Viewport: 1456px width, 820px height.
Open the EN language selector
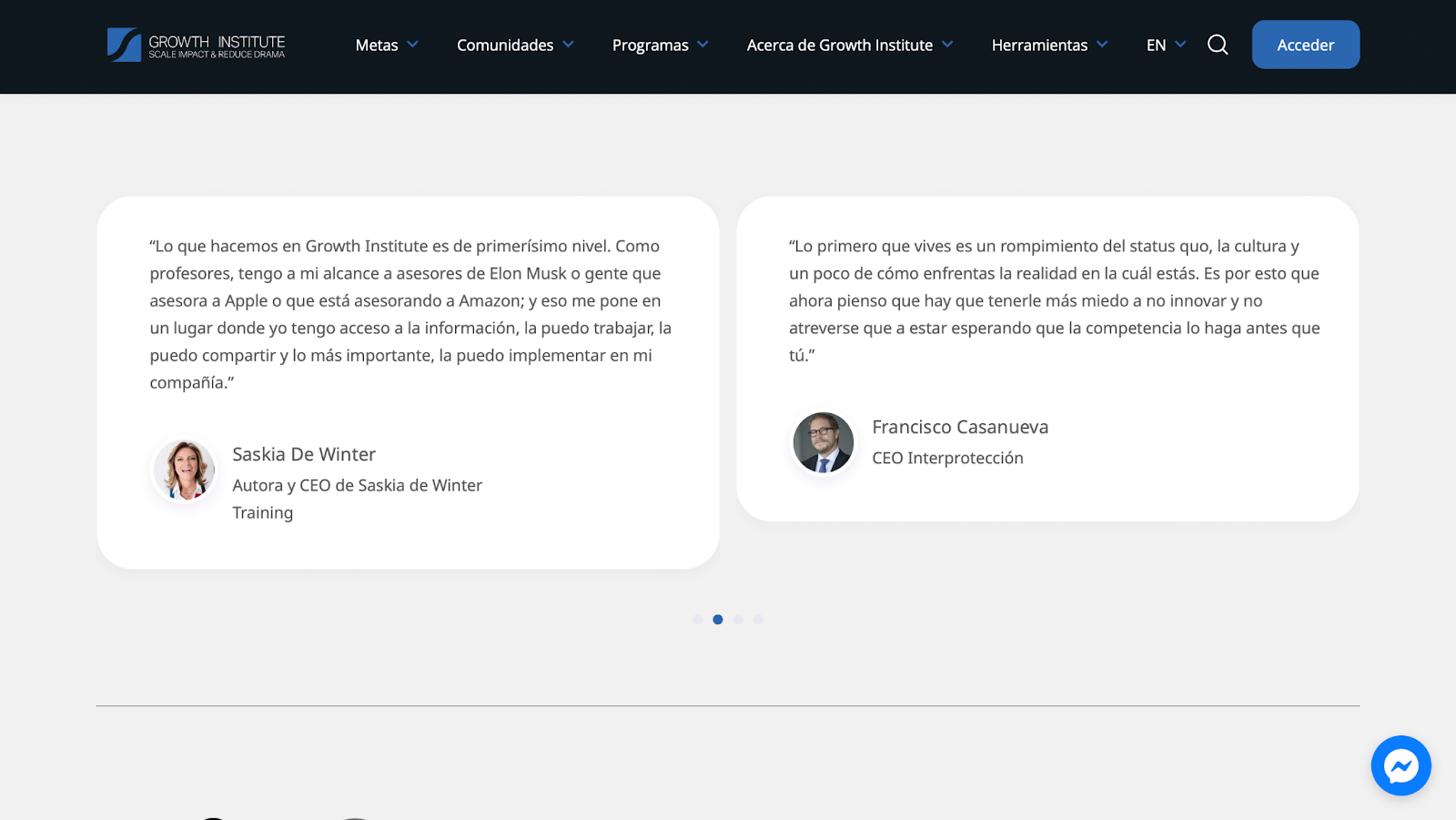coord(1166,45)
